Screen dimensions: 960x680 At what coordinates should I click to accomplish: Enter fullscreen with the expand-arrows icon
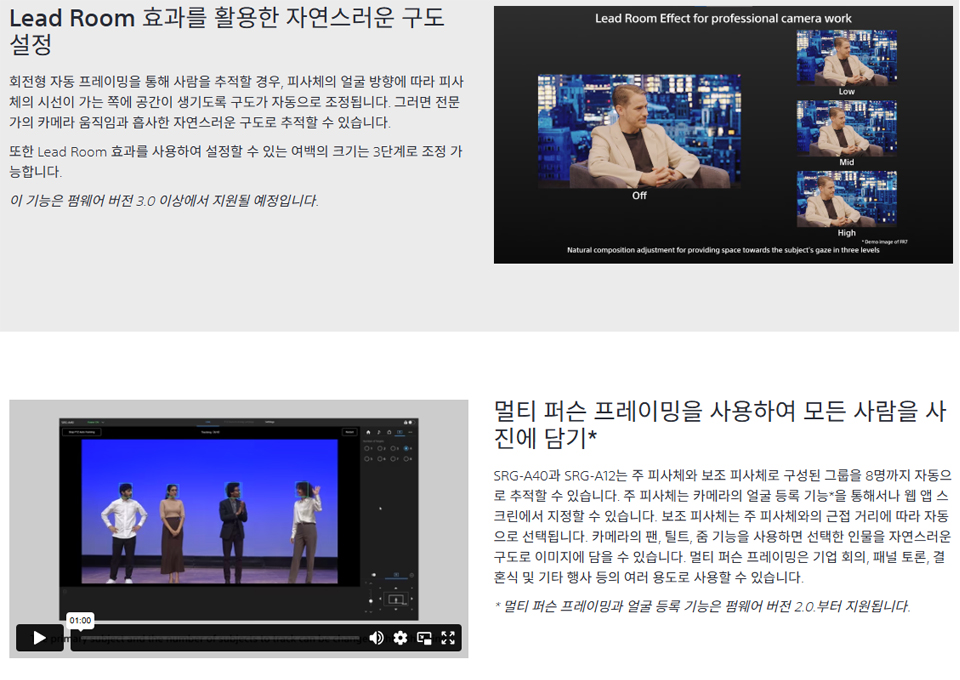click(x=448, y=638)
